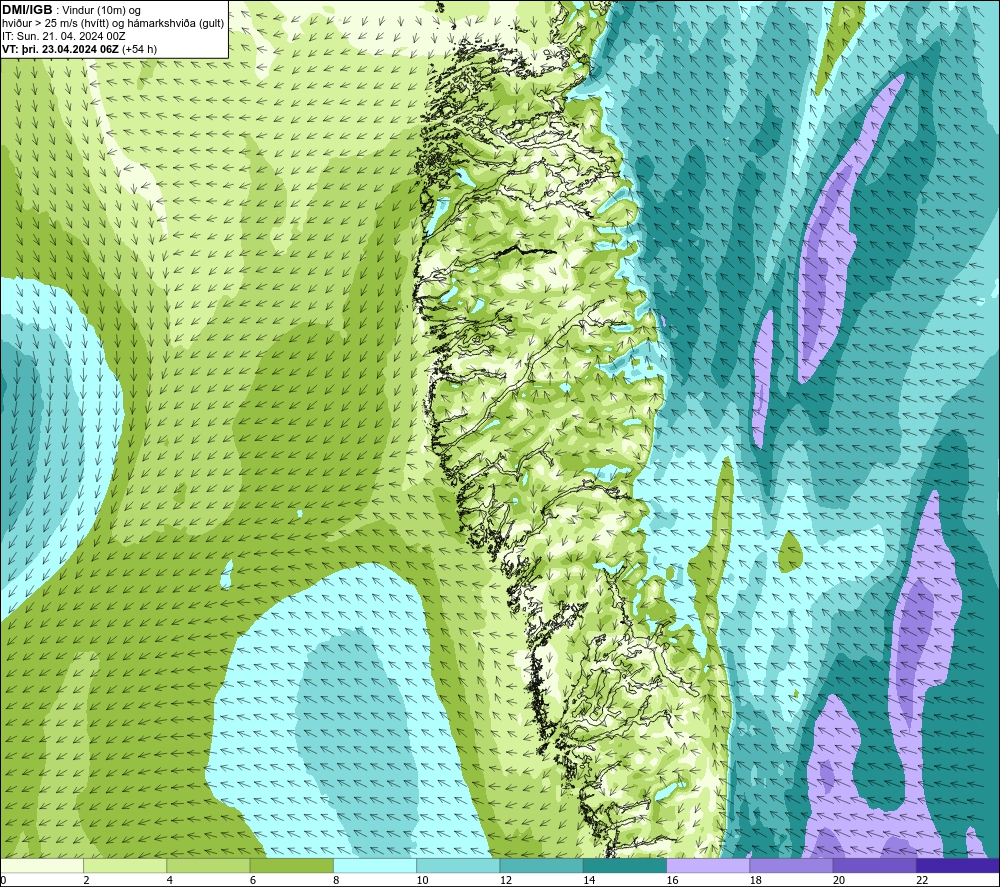Click the 0–2 m/s pale color swatch
Viewport: 1000px width, 887px height.
point(42,865)
